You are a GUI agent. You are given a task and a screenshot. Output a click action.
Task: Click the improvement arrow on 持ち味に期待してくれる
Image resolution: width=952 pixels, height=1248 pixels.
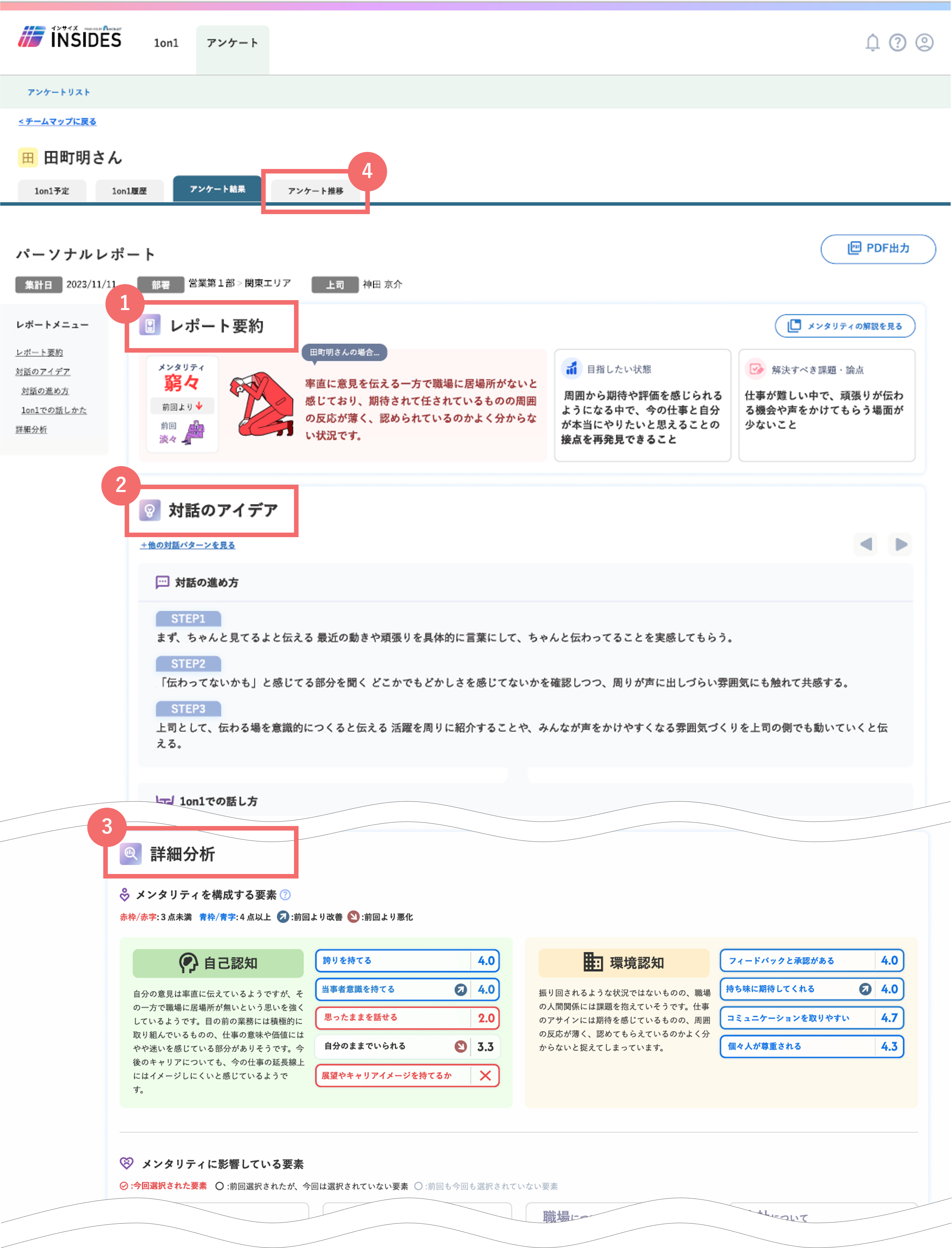click(865, 989)
